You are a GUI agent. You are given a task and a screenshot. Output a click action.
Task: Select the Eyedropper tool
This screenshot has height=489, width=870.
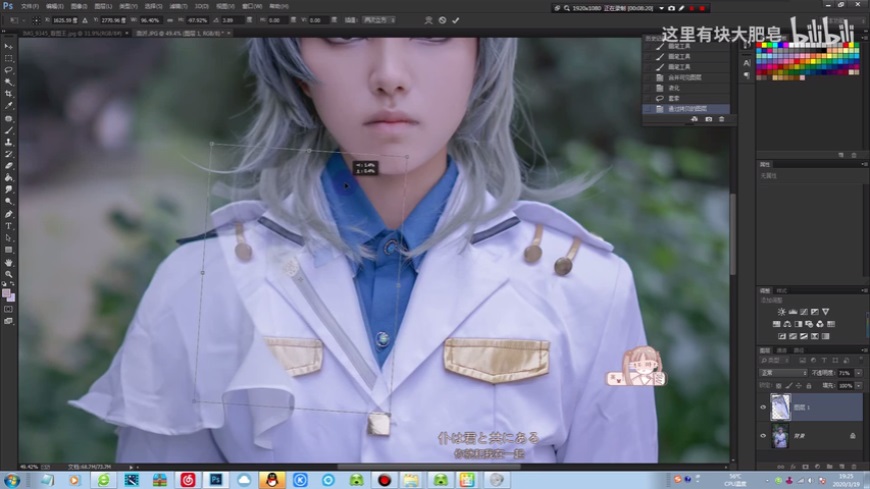8,105
